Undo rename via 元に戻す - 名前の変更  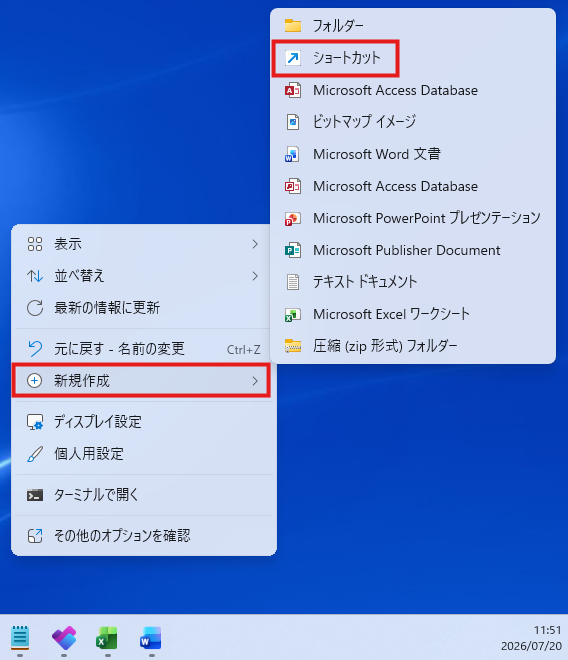(x=143, y=349)
